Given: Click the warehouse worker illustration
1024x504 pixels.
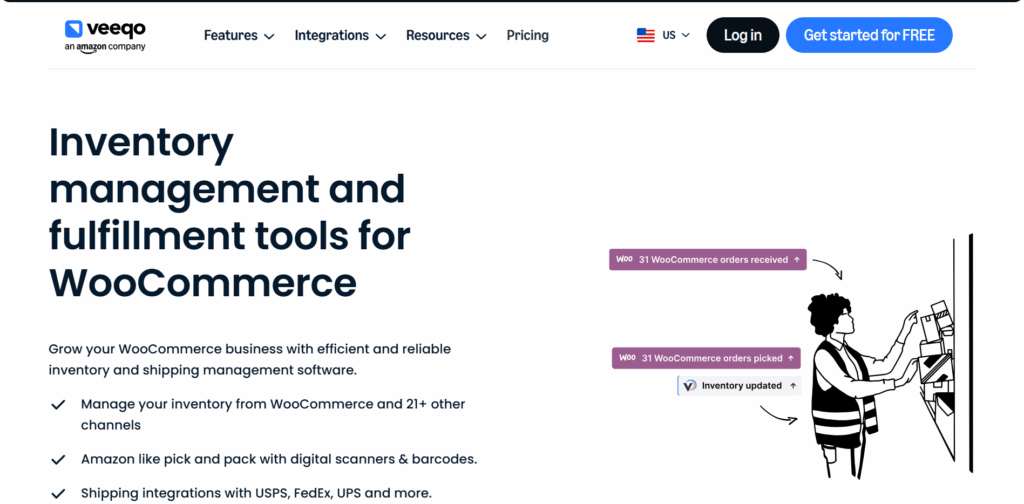Looking at the screenshot, I should 888,358.
